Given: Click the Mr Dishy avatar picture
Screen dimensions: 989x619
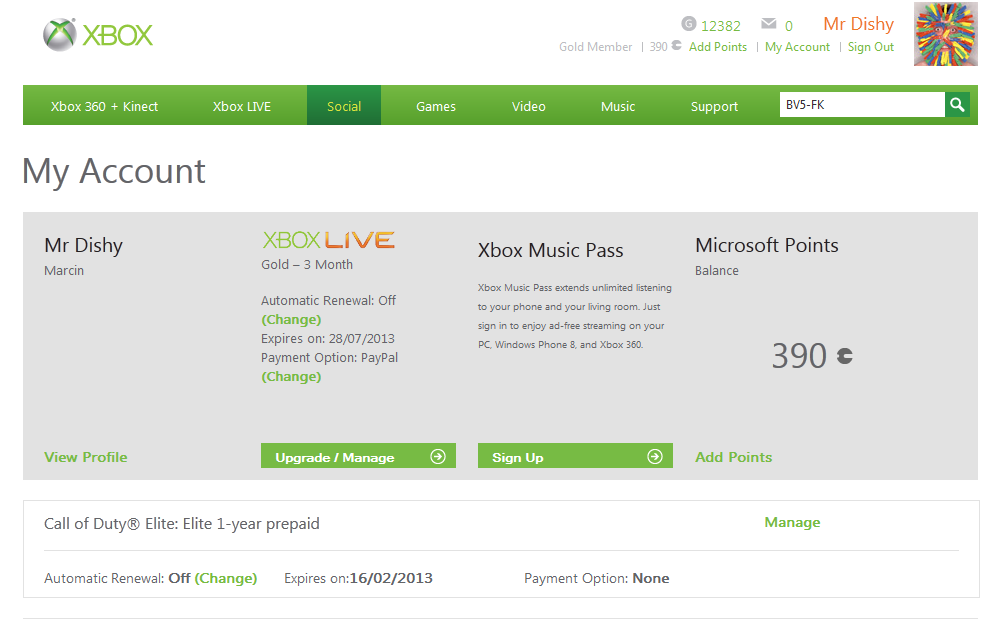Looking at the screenshot, I should [x=945, y=34].
